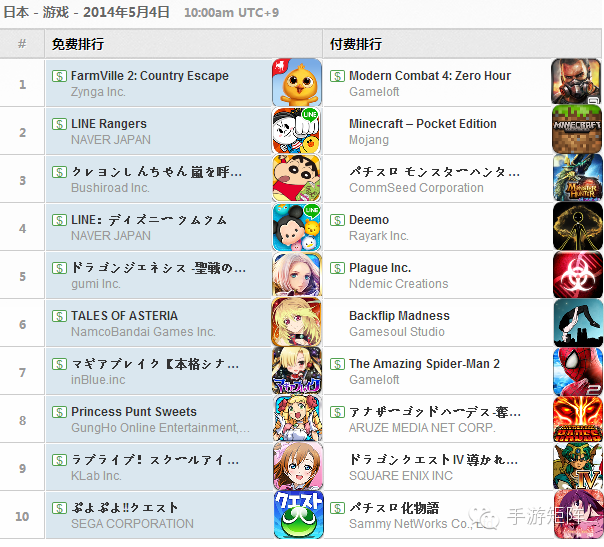Screen dimensions: 604x547
Task: Open the Backflip Madness title link
Action: point(399,316)
